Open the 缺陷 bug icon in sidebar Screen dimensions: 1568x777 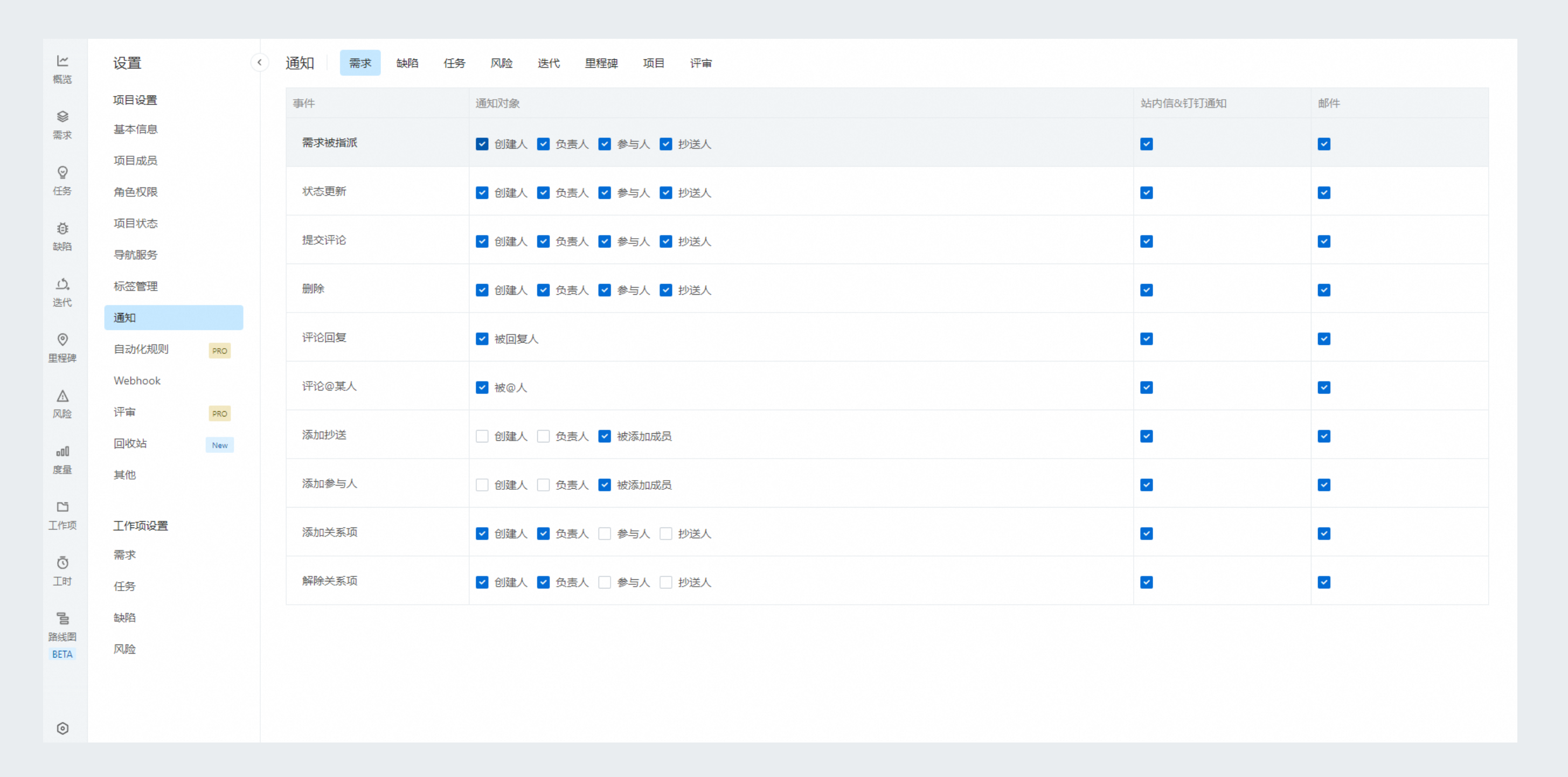point(62,228)
